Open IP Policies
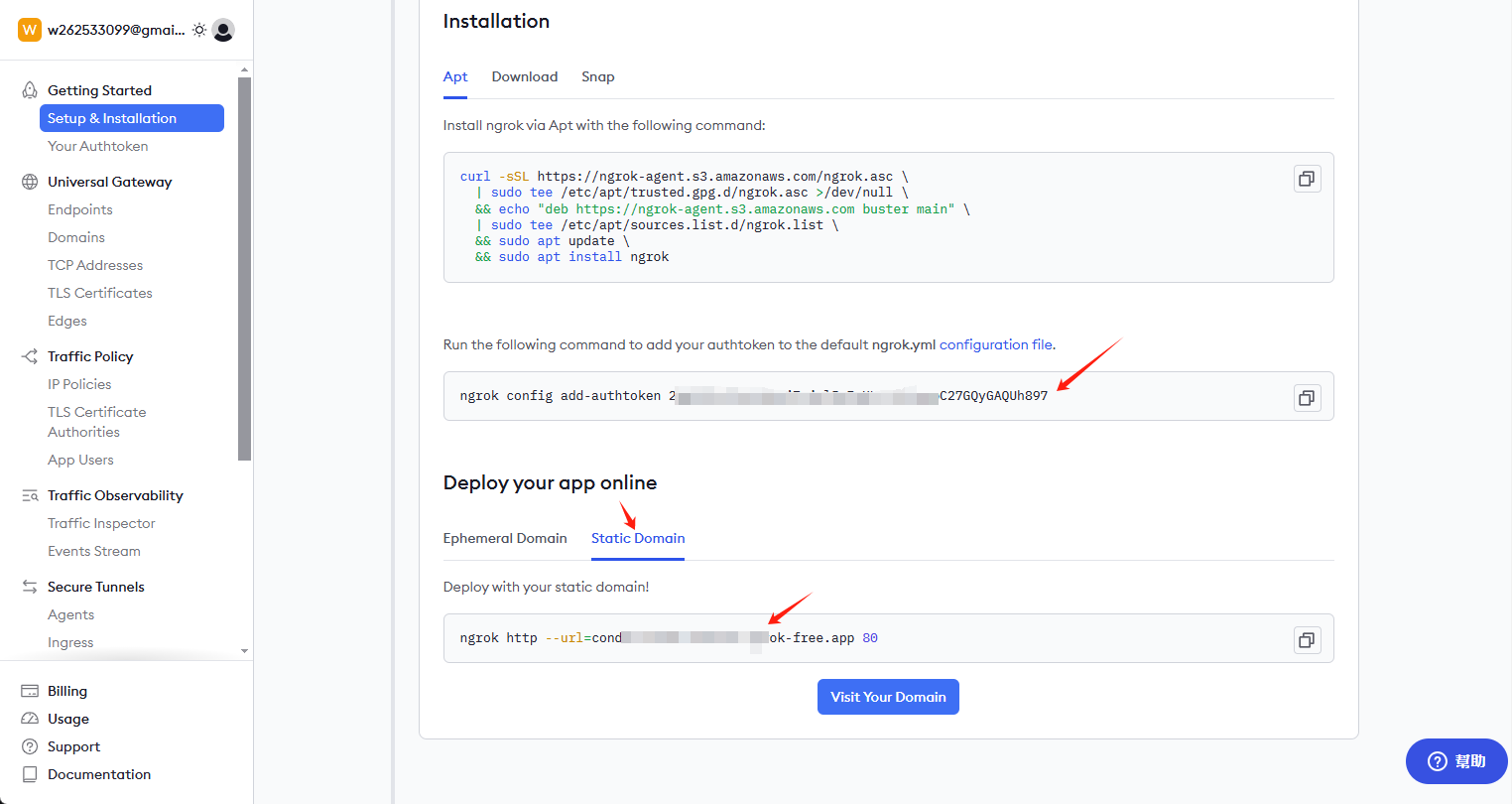The width and height of the screenshot is (1512, 804). click(79, 384)
